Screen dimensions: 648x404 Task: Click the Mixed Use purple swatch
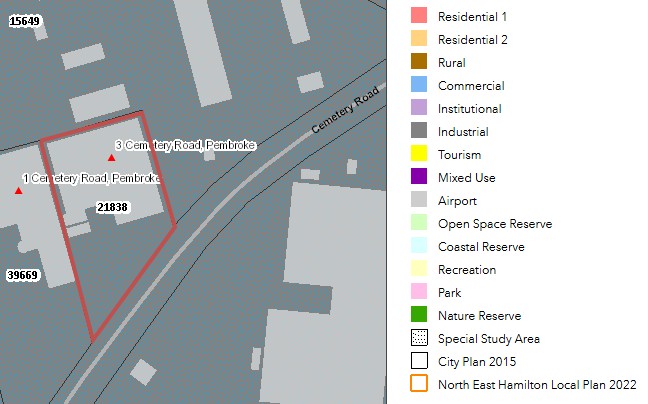419,177
